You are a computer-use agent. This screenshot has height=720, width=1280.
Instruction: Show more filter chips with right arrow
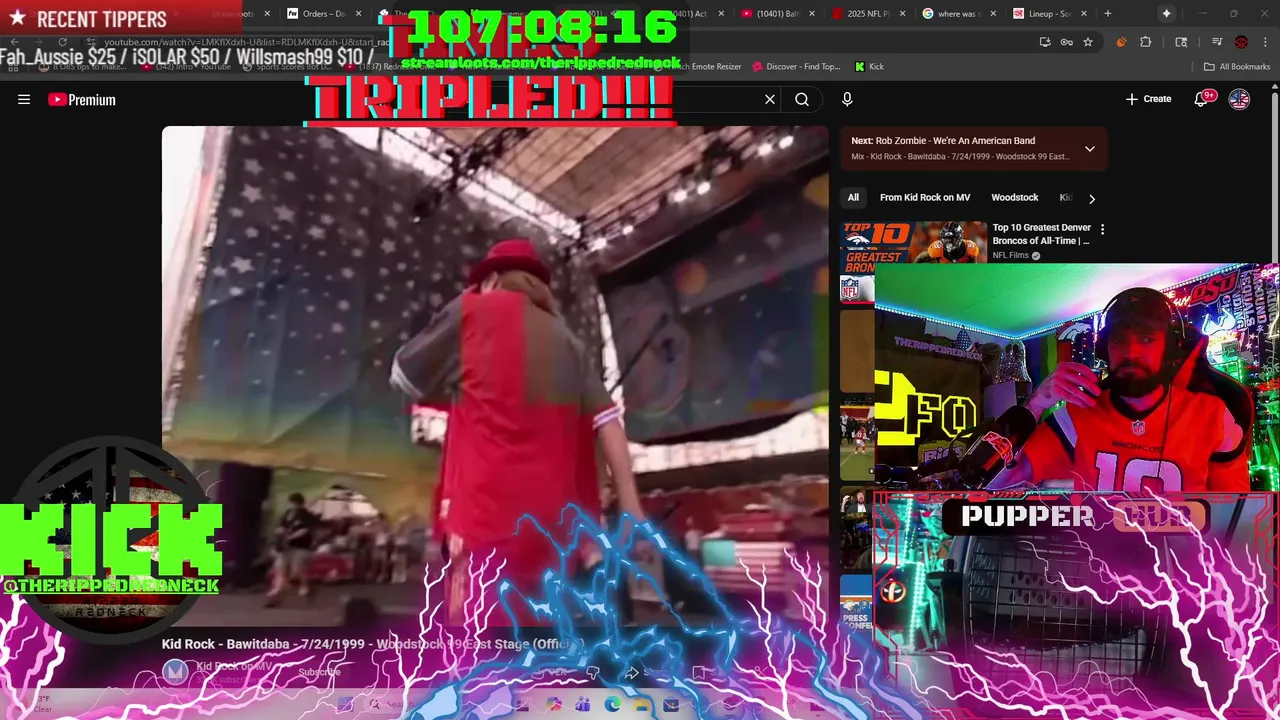point(1092,198)
